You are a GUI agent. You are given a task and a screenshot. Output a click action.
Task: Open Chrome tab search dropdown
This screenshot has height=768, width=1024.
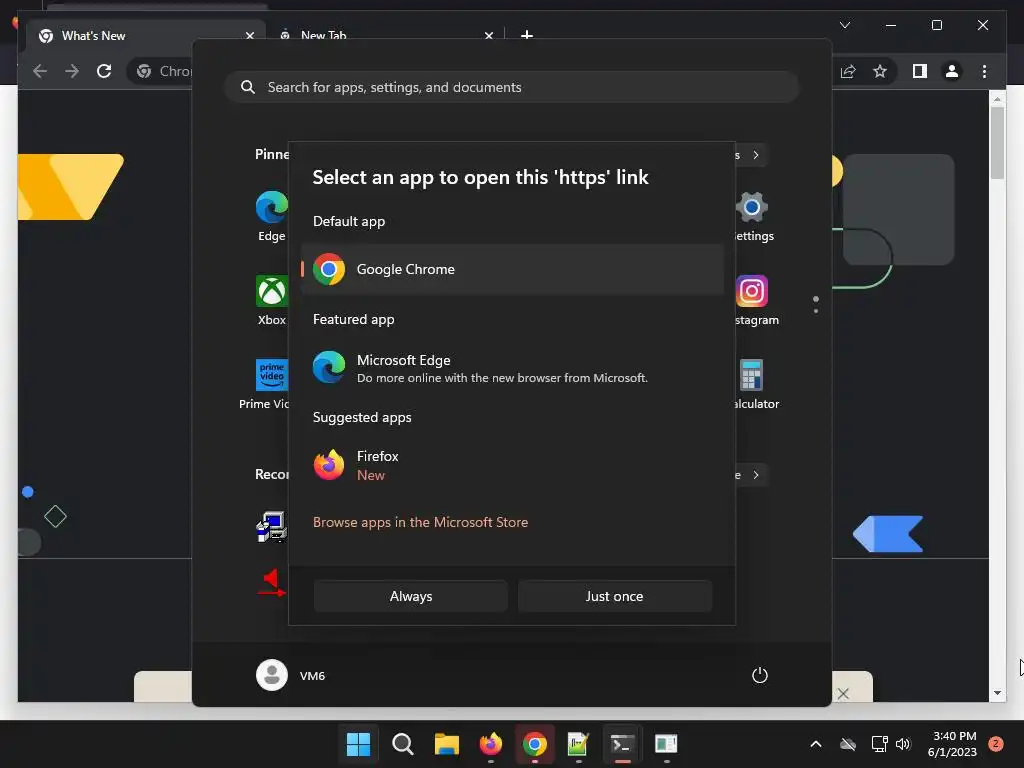(844, 25)
